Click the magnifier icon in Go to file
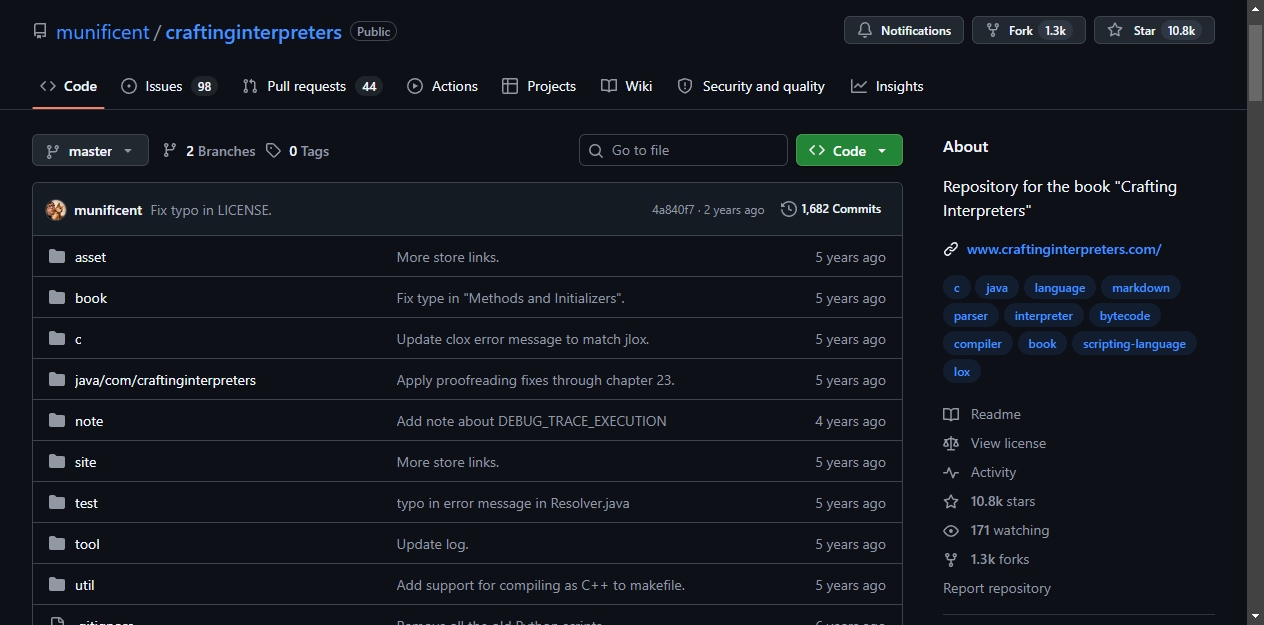Viewport: 1264px width, 625px height. tap(596, 150)
